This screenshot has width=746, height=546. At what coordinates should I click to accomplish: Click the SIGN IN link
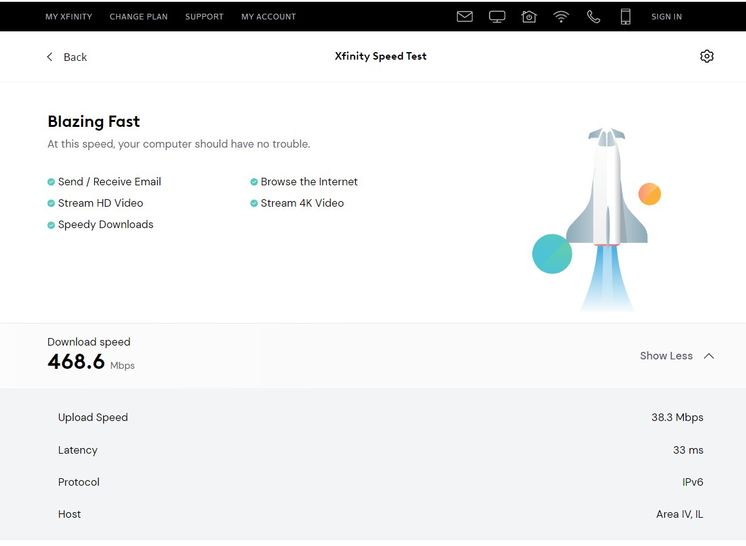(666, 17)
